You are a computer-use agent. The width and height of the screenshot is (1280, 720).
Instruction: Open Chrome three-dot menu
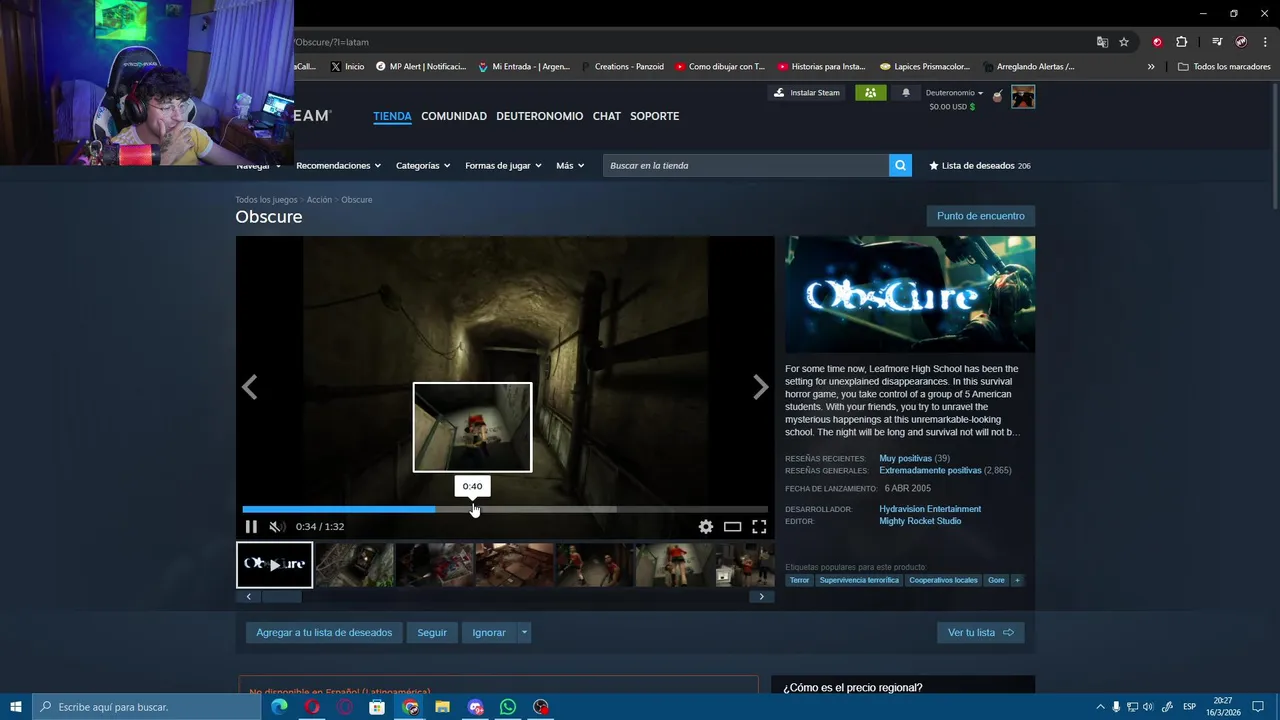1265,42
